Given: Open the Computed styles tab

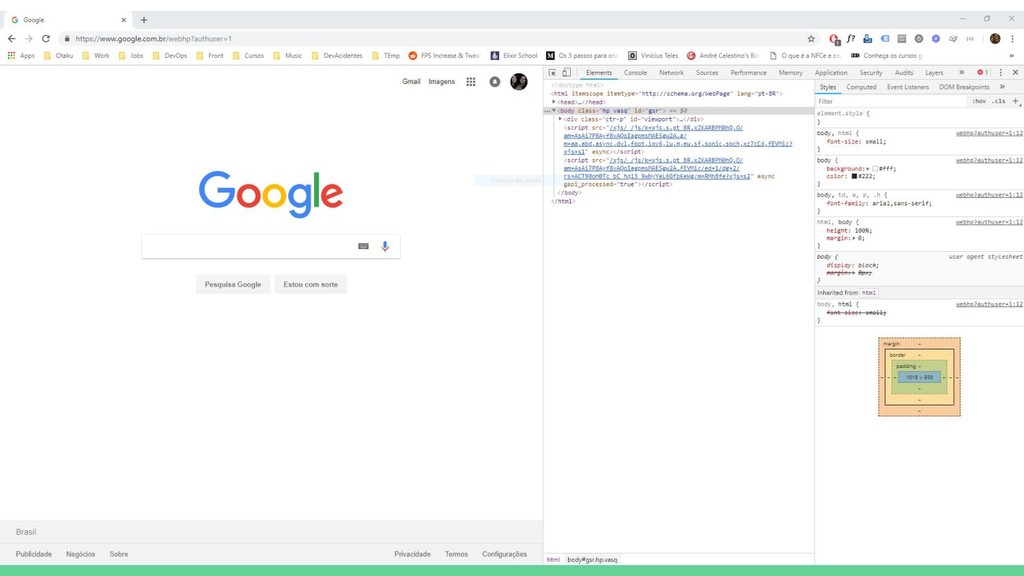Looking at the screenshot, I should [x=861, y=87].
